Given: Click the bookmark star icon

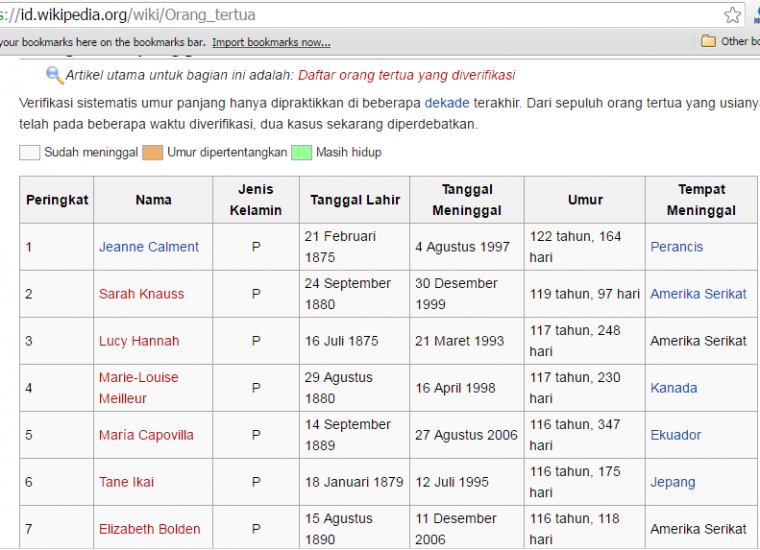Looking at the screenshot, I should [732, 15].
